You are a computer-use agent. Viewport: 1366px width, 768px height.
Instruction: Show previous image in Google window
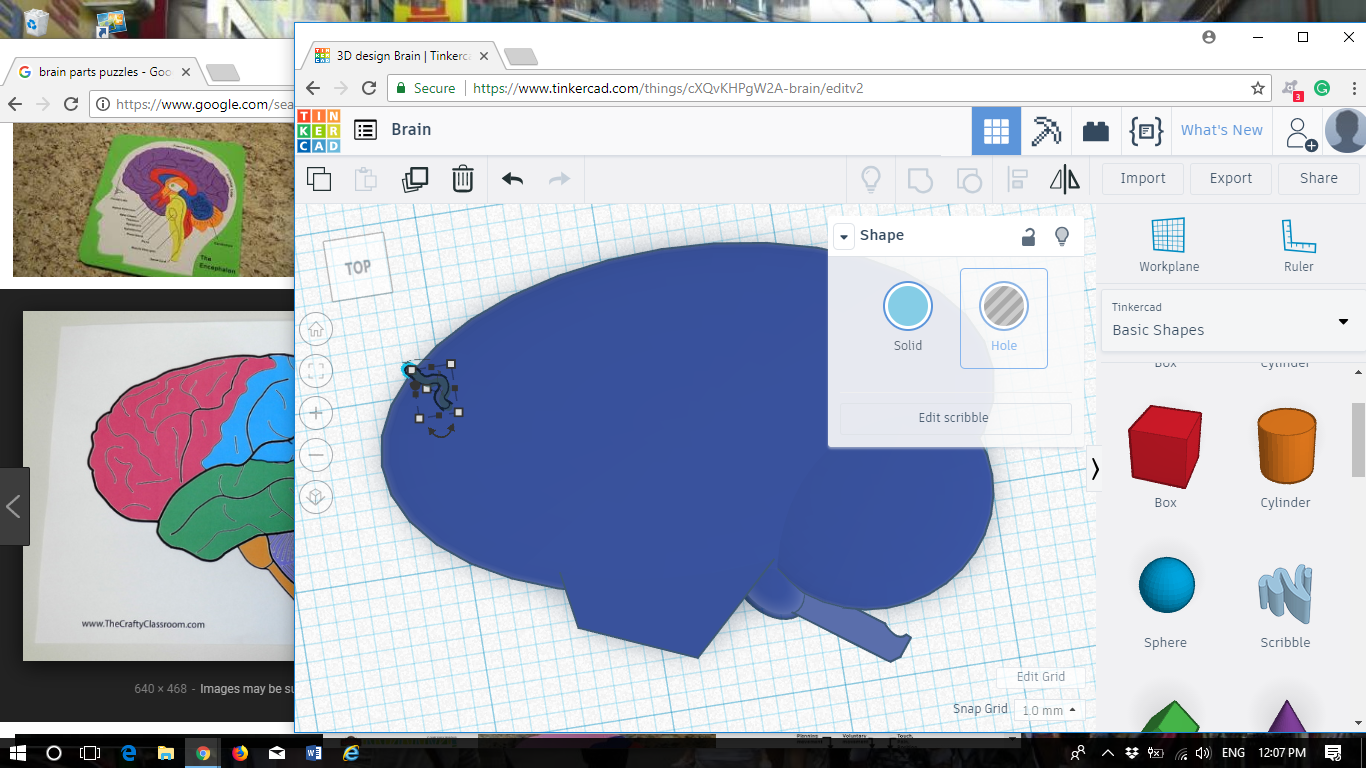click(14, 507)
